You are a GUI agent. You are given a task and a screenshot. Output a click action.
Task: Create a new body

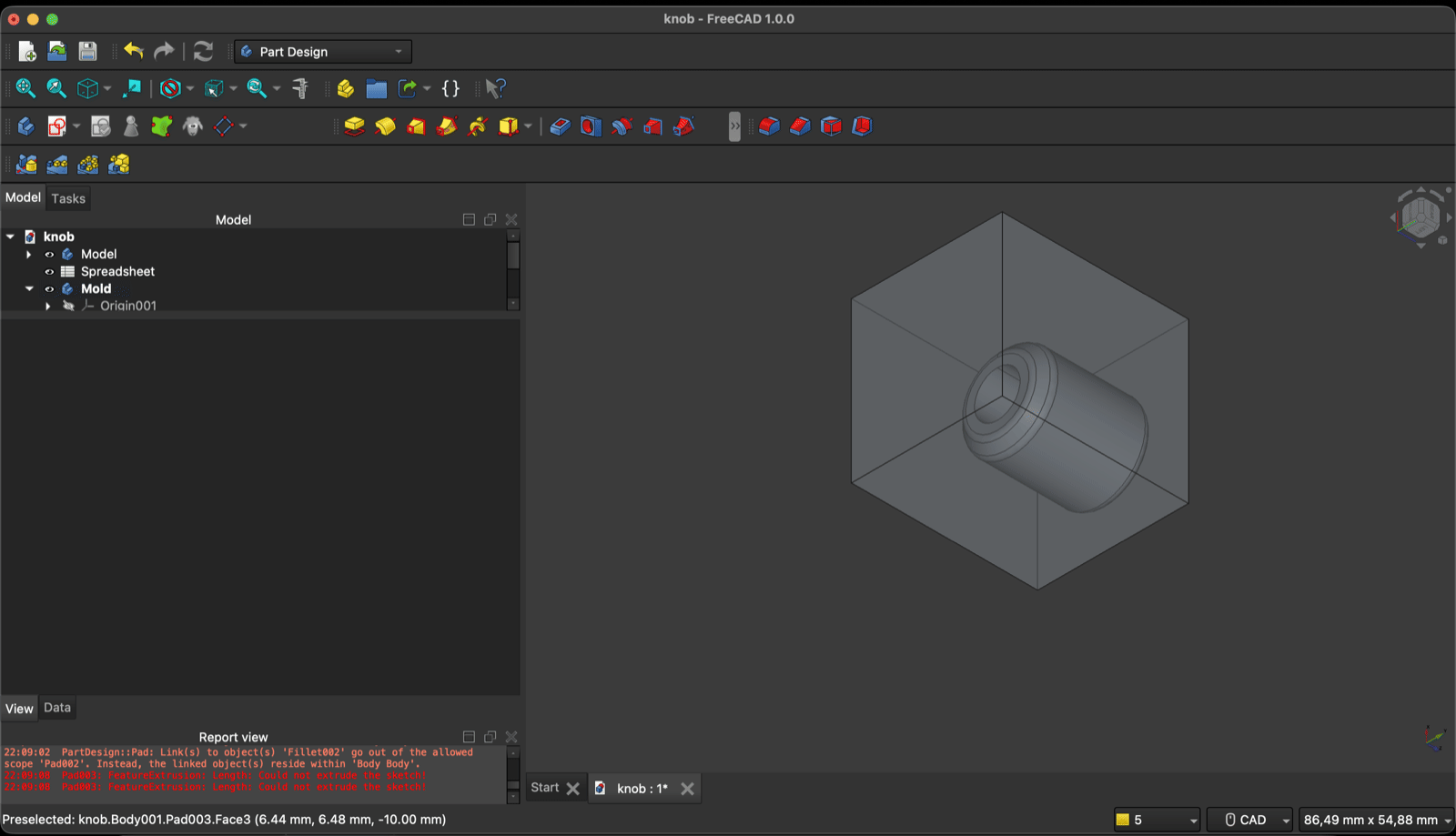tap(26, 126)
